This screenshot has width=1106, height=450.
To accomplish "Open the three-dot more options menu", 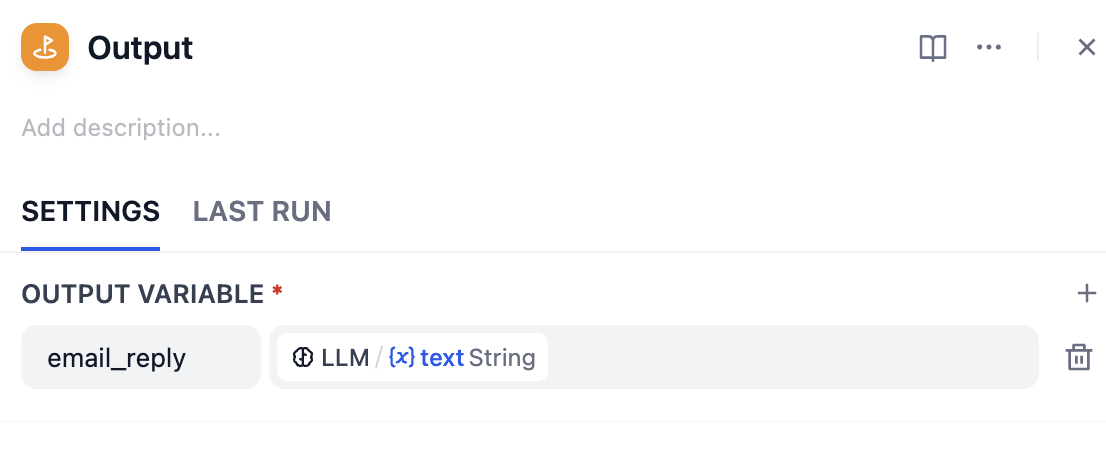I will click(989, 48).
